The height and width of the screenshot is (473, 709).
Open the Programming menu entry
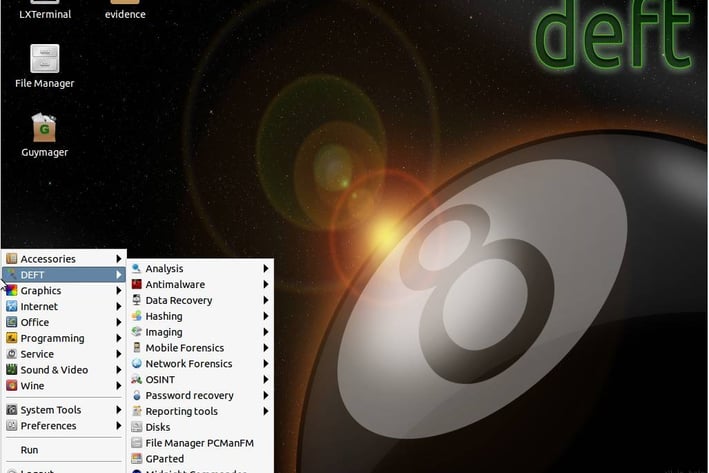click(x=64, y=338)
